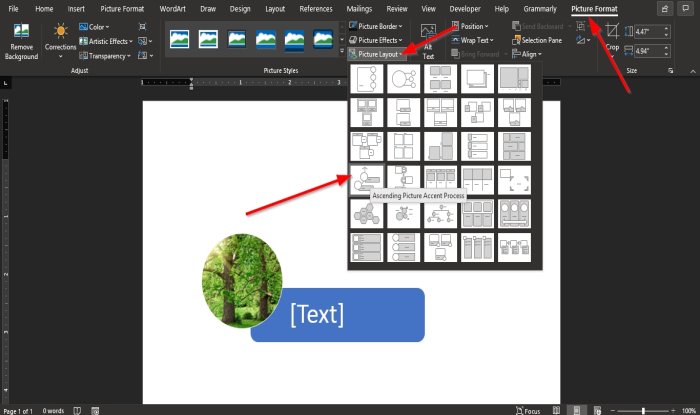Viewport: 700px width, 415px height.
Task: Expand the Artistic Effects dropdown
Action: 106,41
